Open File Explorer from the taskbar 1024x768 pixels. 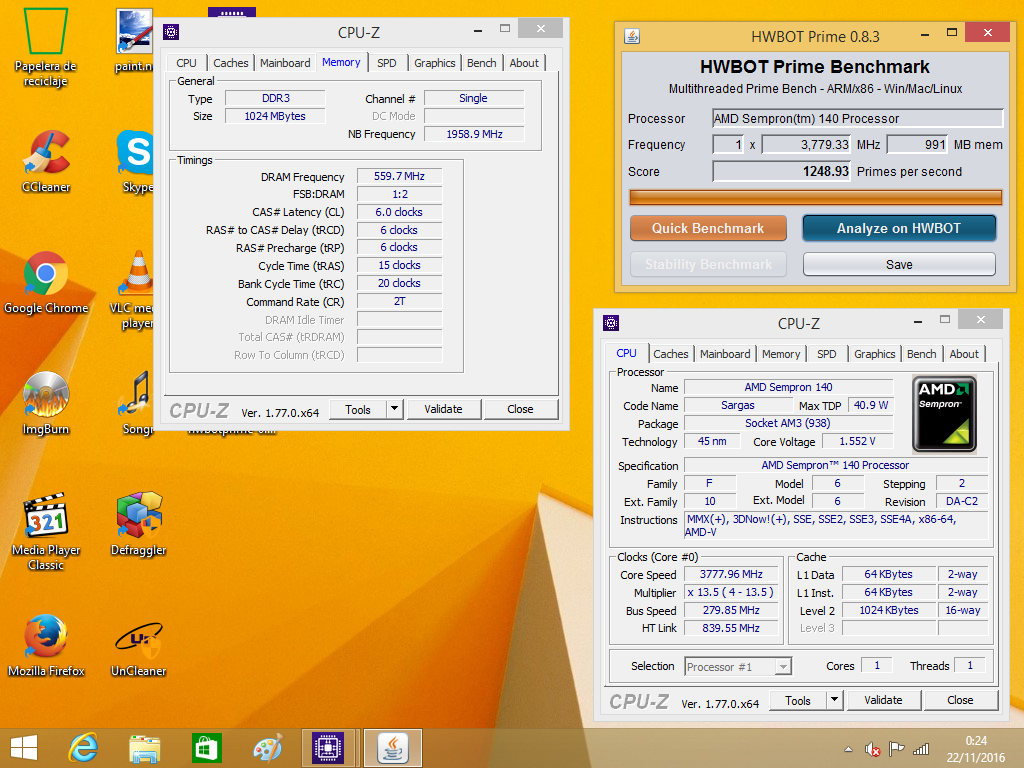144,748
